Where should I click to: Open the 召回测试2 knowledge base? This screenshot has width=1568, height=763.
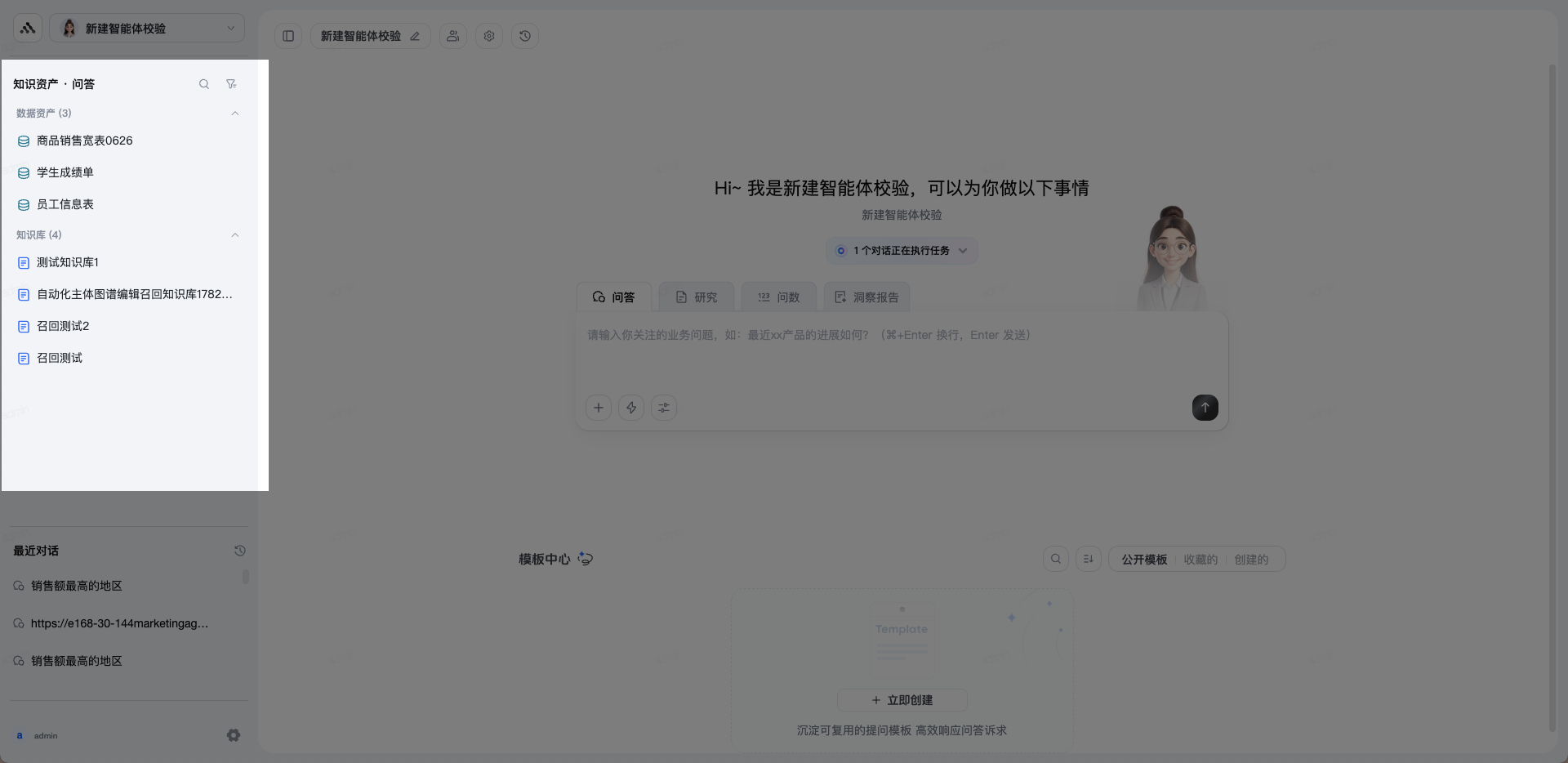click(129, 326)
